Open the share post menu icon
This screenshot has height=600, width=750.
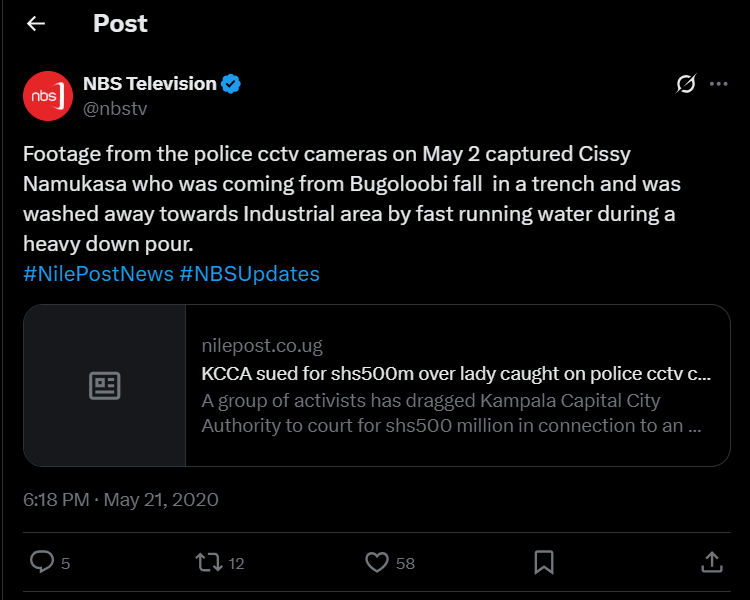(711, 562)
